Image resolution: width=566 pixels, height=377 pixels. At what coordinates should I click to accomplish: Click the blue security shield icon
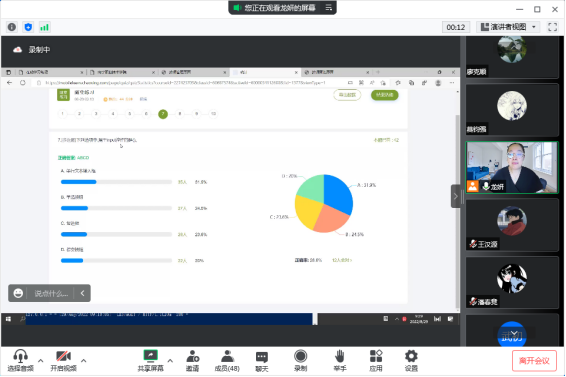point(28,27)
